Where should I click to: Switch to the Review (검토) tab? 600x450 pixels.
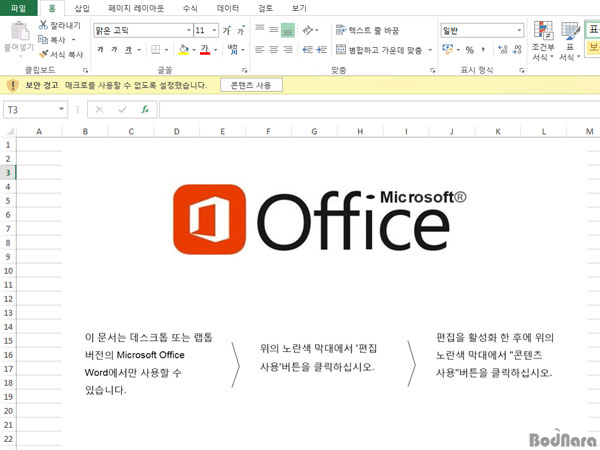coord(265,8)
